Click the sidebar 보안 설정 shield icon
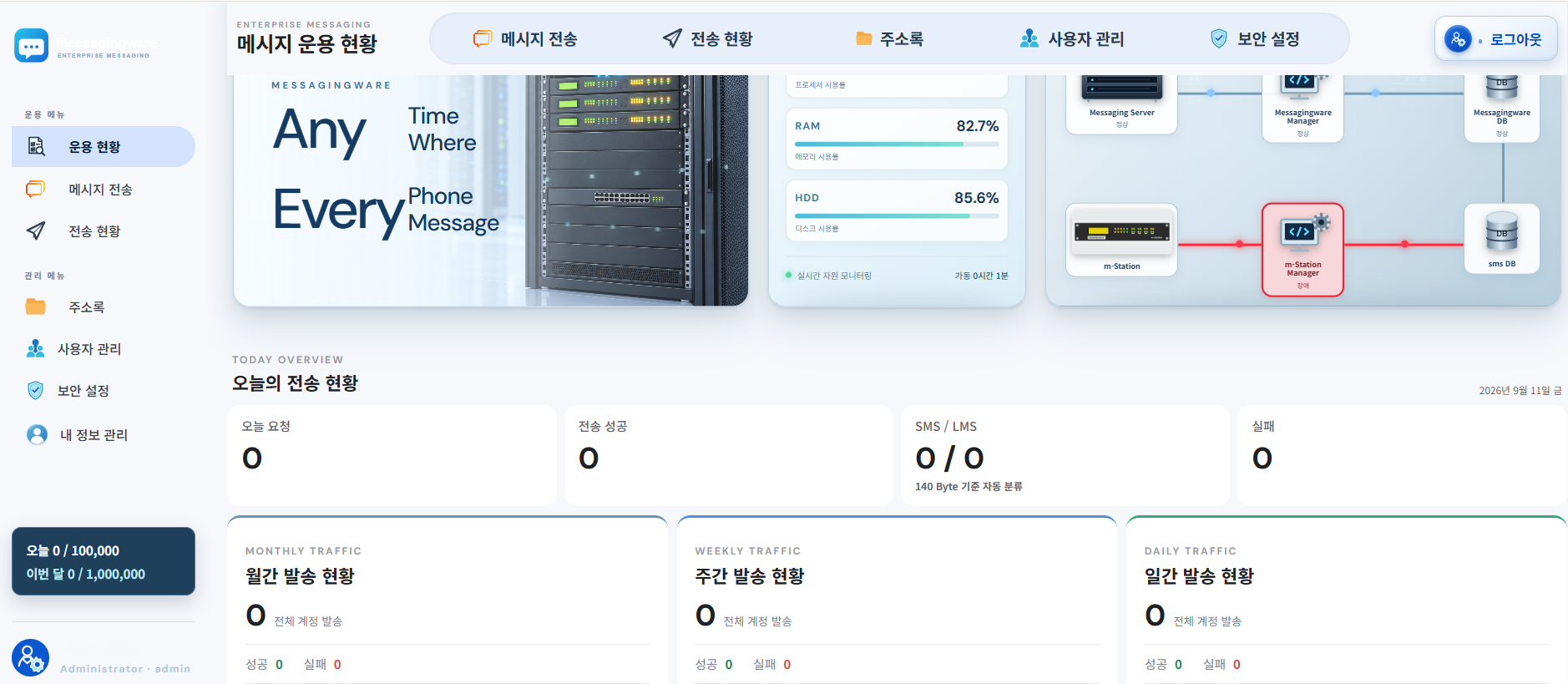Screen dimensions: 1568x684 tap(35, 391)
